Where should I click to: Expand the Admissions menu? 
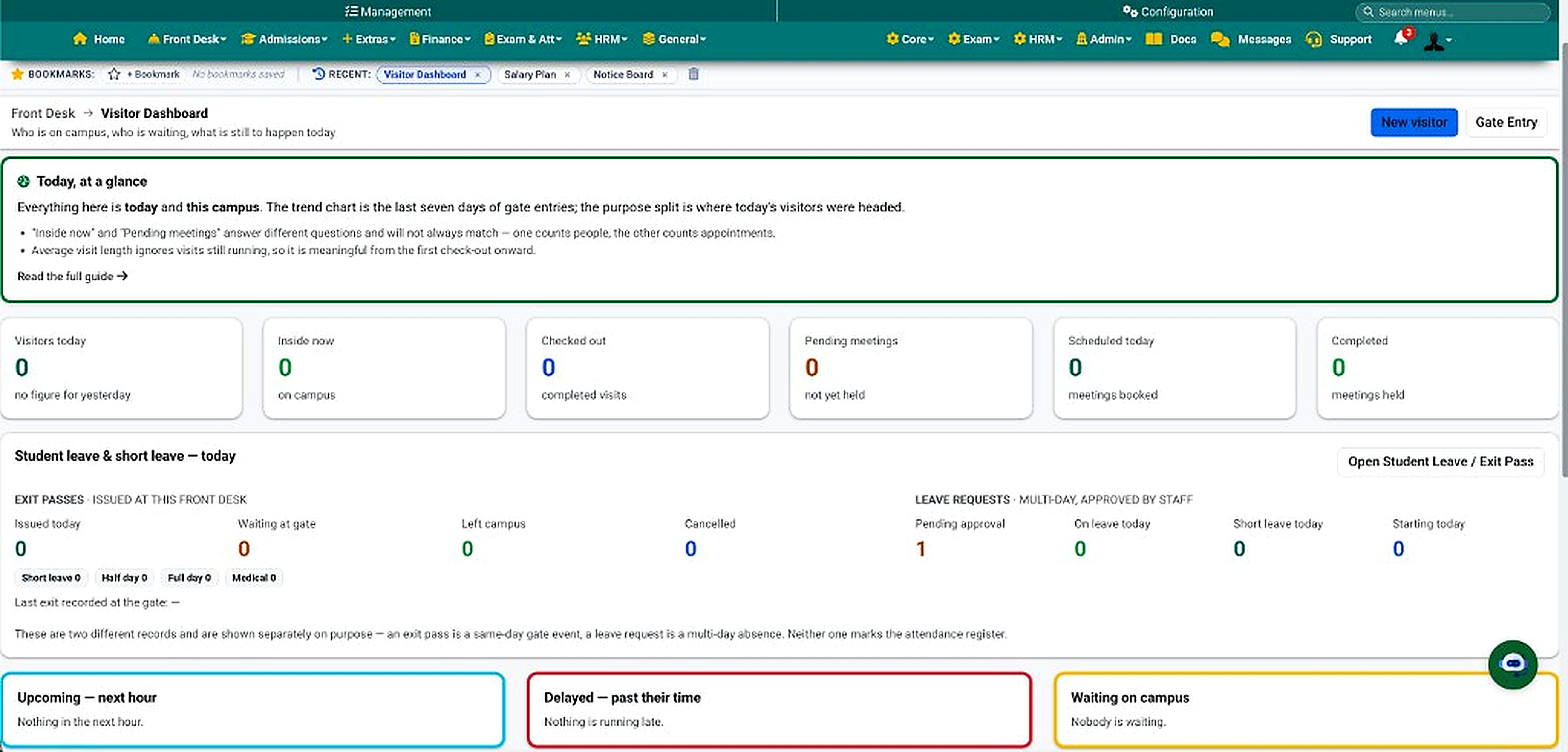click(x=284, y=39)
